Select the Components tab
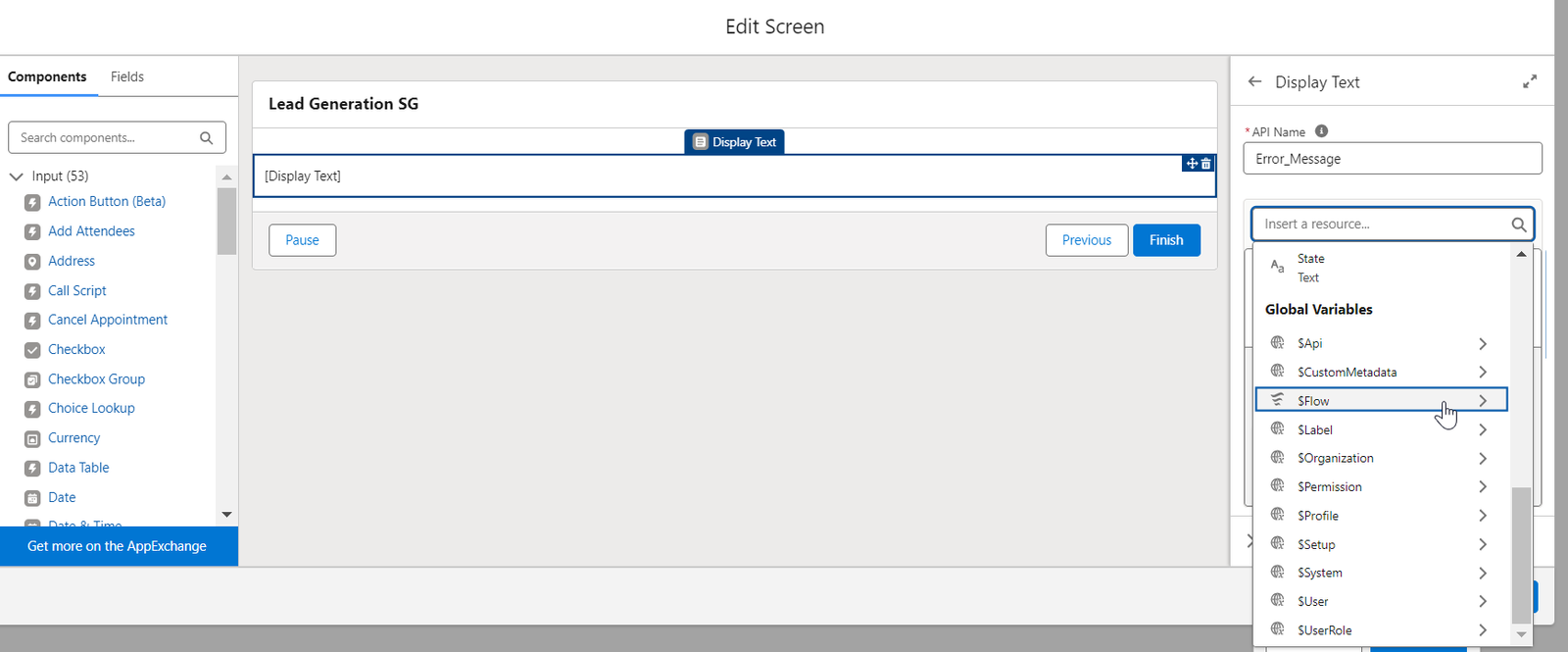This screenshot has height=652, width=1568. 47,76
